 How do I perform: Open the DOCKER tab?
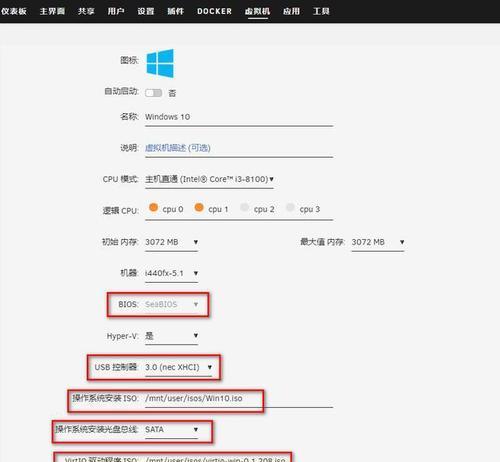[x=214, y=11]
